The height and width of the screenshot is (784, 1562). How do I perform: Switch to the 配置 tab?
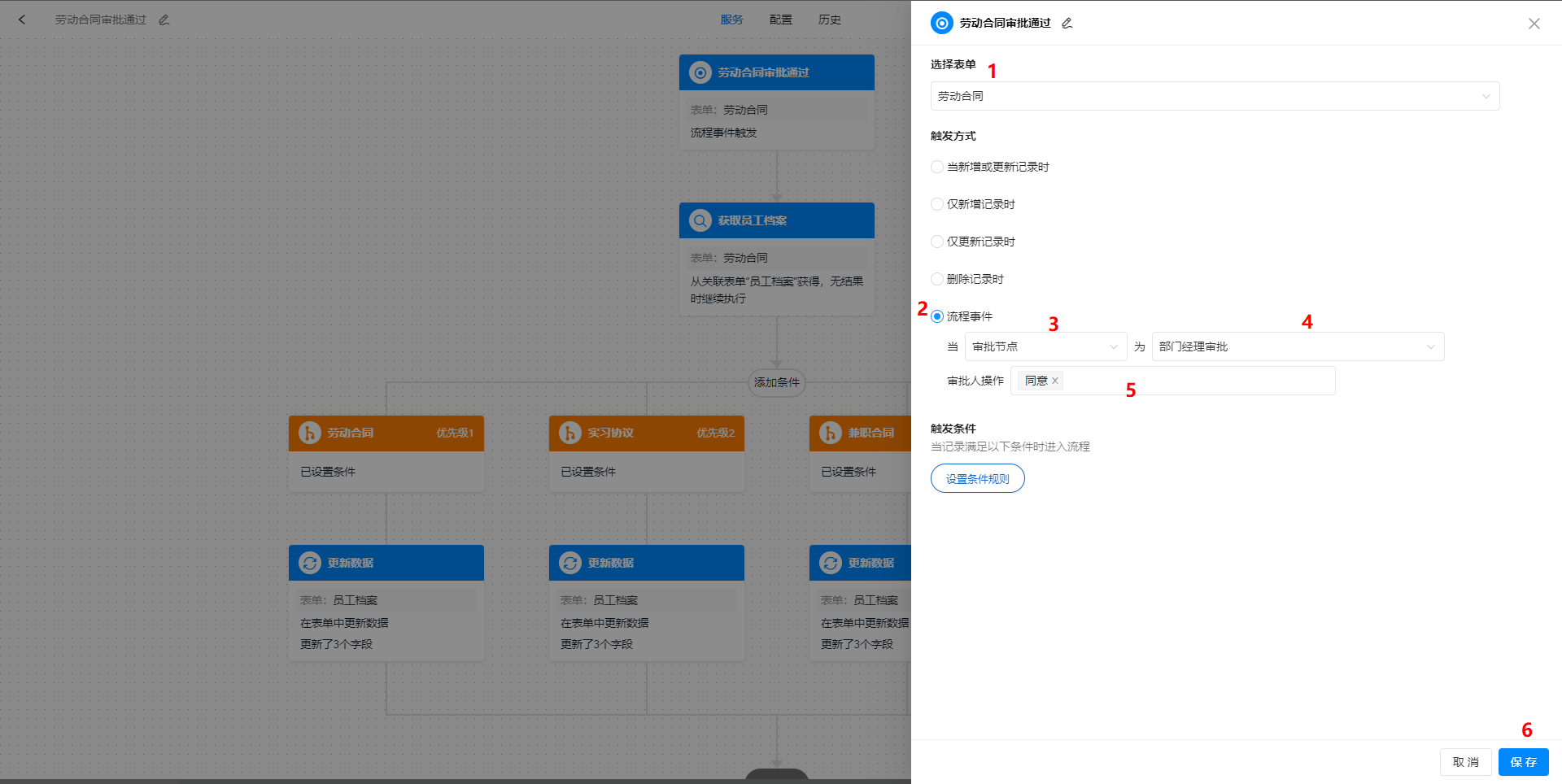pos(780,19)
